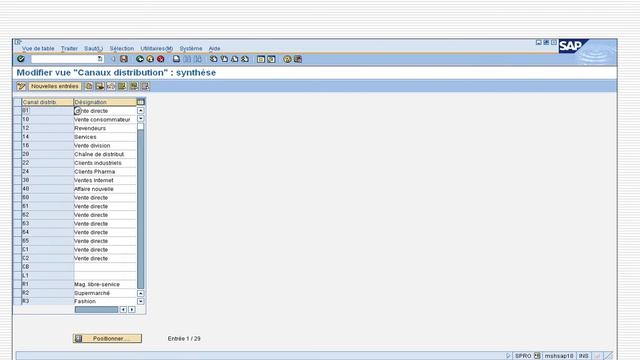
Task: Click the Save disk icon
Action: [124, 59]
